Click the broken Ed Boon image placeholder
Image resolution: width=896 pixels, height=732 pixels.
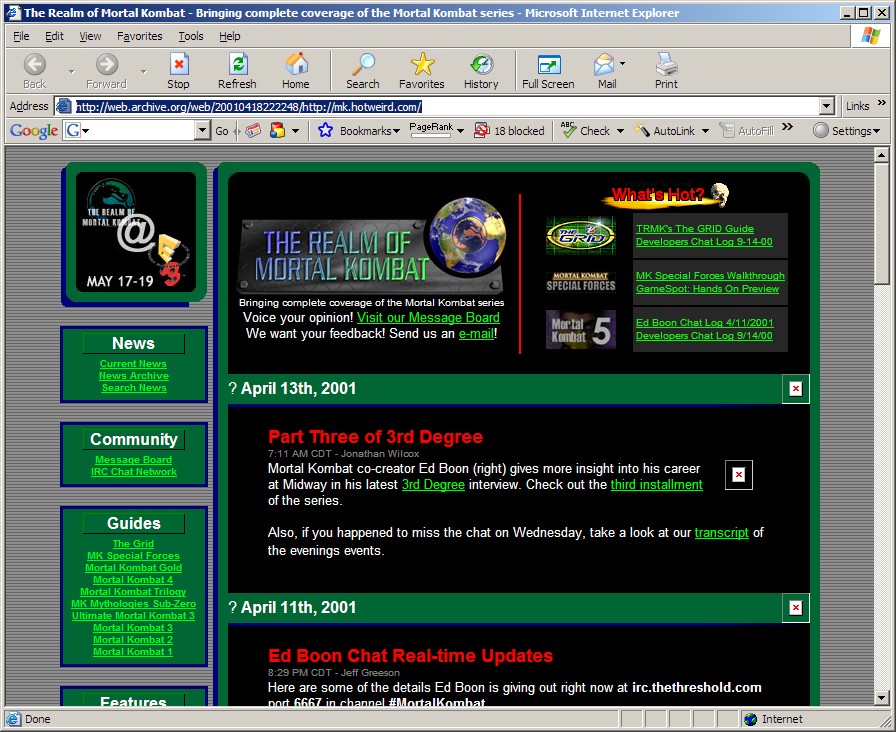739,475
